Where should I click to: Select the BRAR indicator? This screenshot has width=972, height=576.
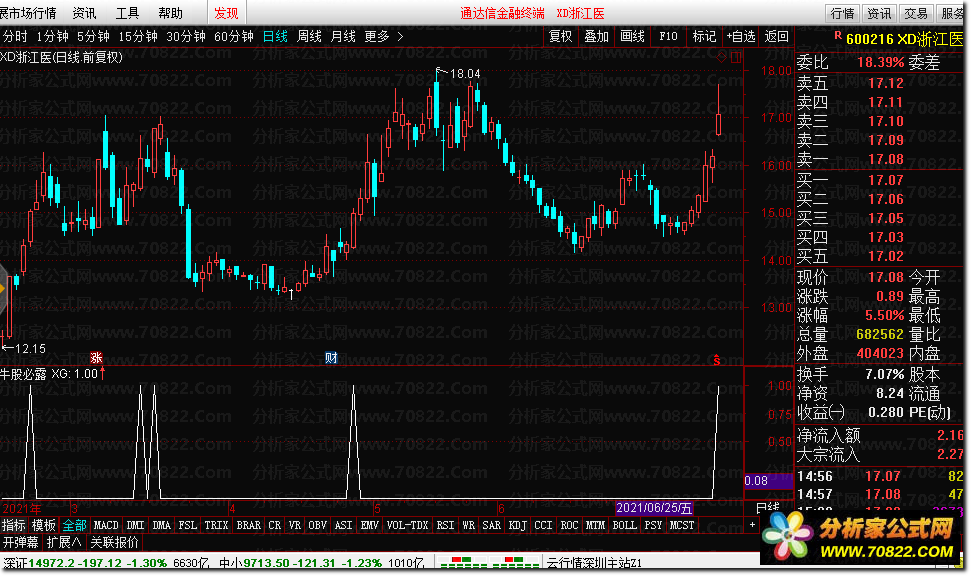pos(249,525)
